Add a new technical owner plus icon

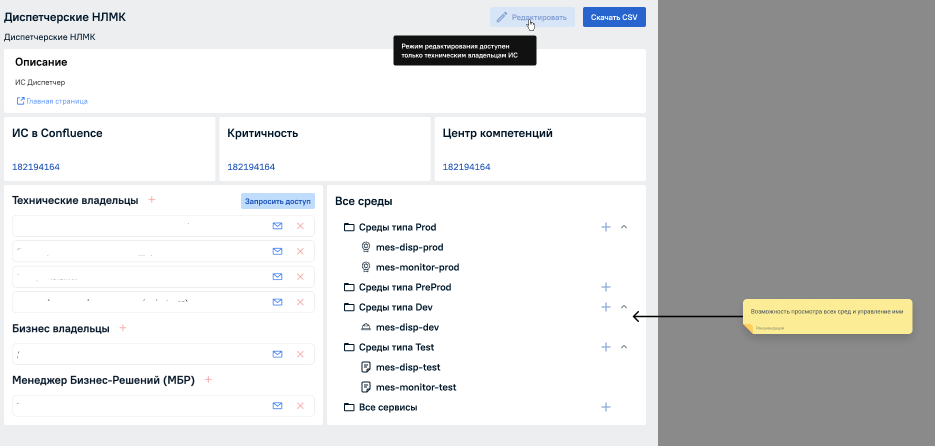coord(152,200)
